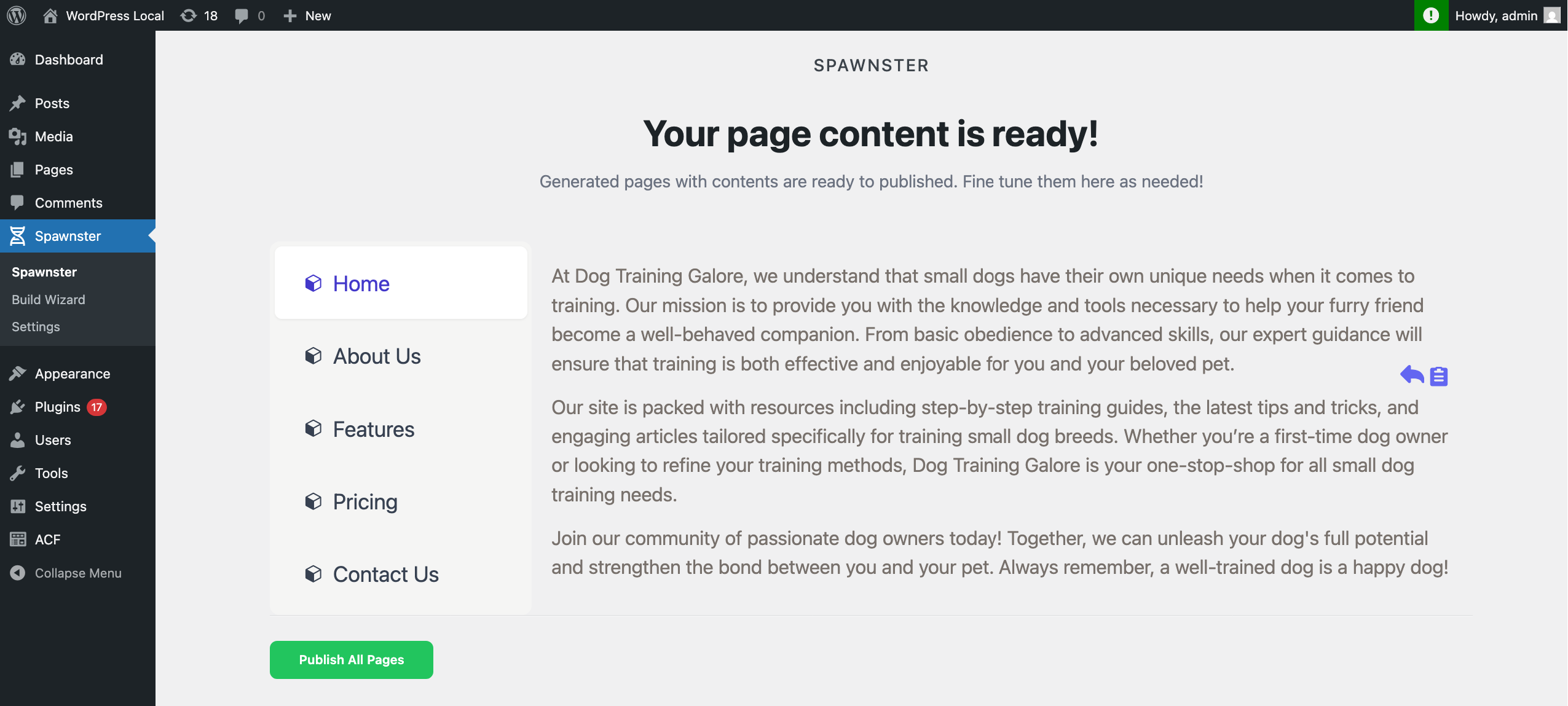This screenshot has width=1568, height=706.
Task: Click the updates icon showing 18
Action: [199, 15]
